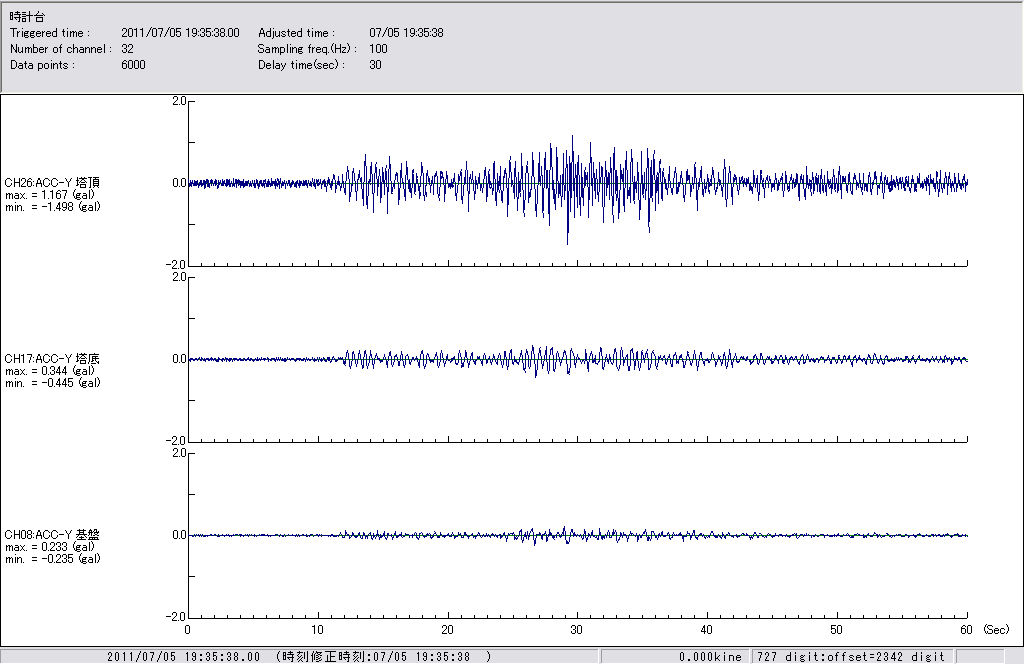Click the CH26 min. = -1.498 gal reading
Viewport: 1024px width, 664px height.
[x=52, y=207]
